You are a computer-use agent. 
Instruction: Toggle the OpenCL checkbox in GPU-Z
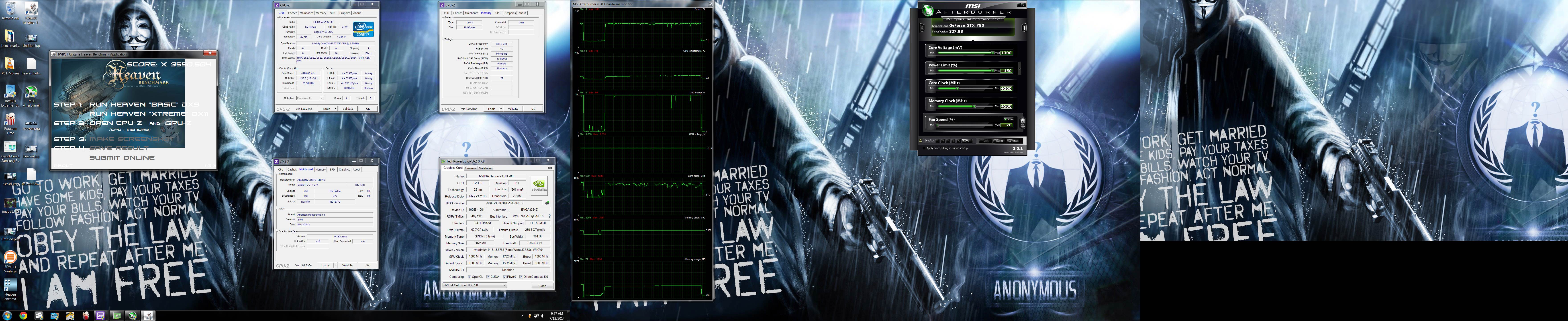(x=469, y=277)
